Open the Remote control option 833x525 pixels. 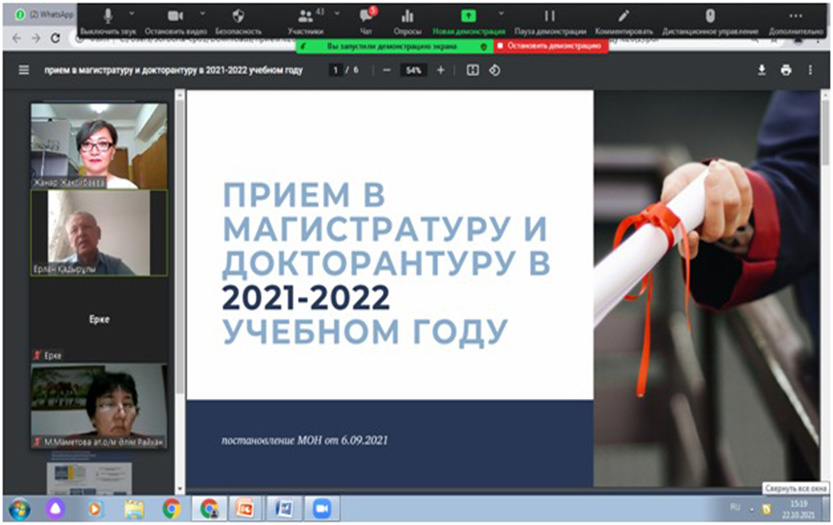(710, 16)
